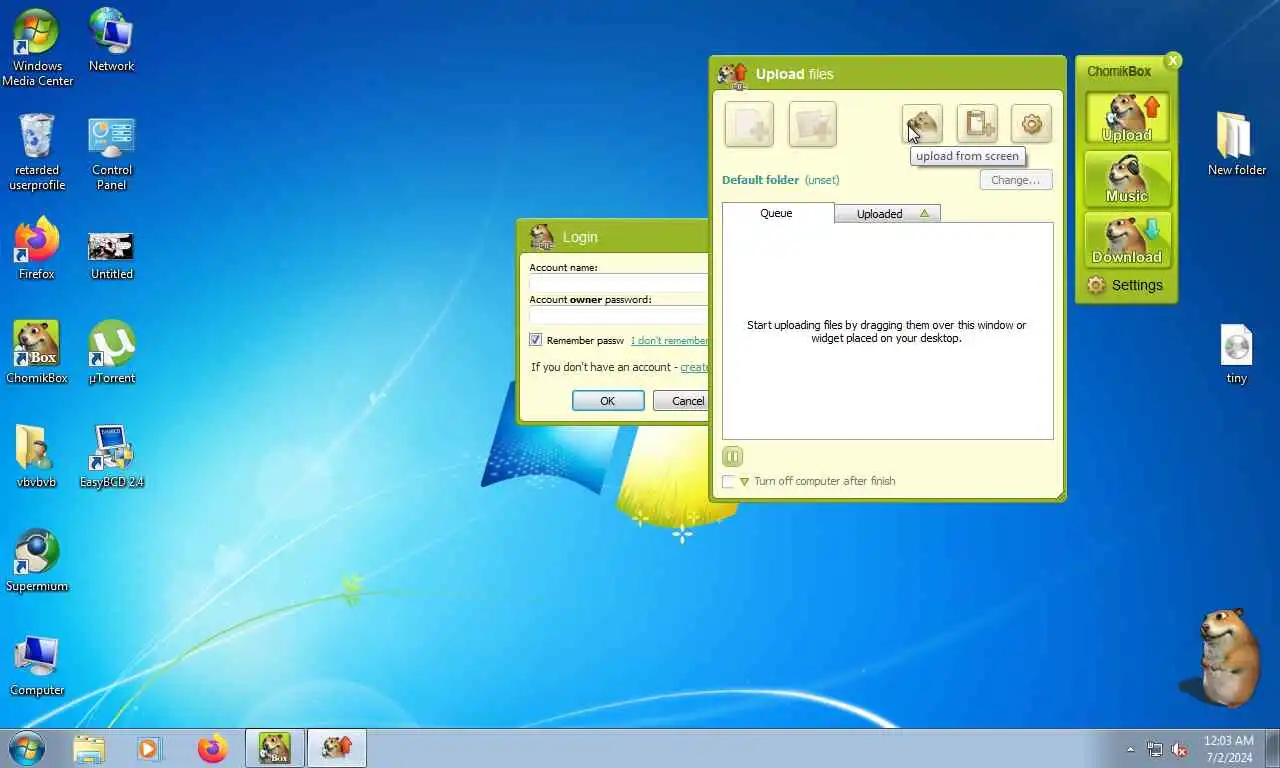Click the ChomikBox taskbar button
The height and width of the screenshot is (768, 1280).
point(274,748)
